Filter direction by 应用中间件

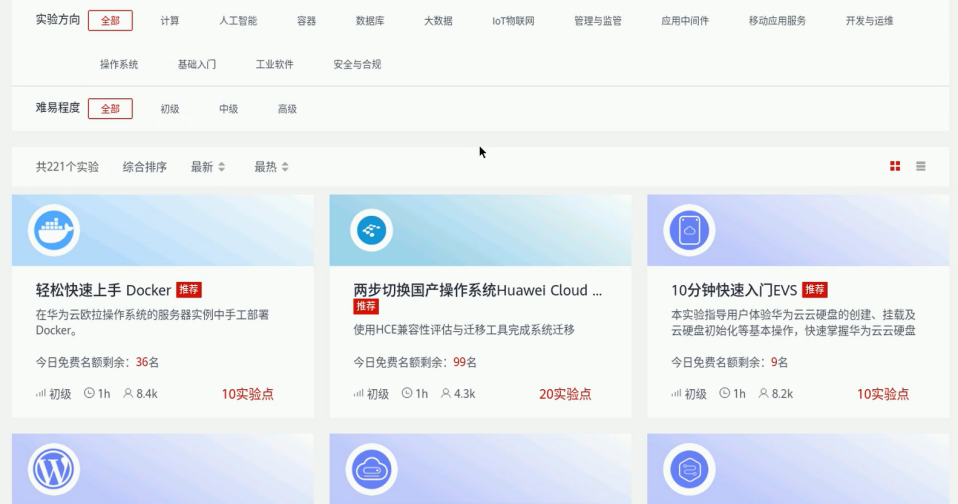click(x=686, y=21)
